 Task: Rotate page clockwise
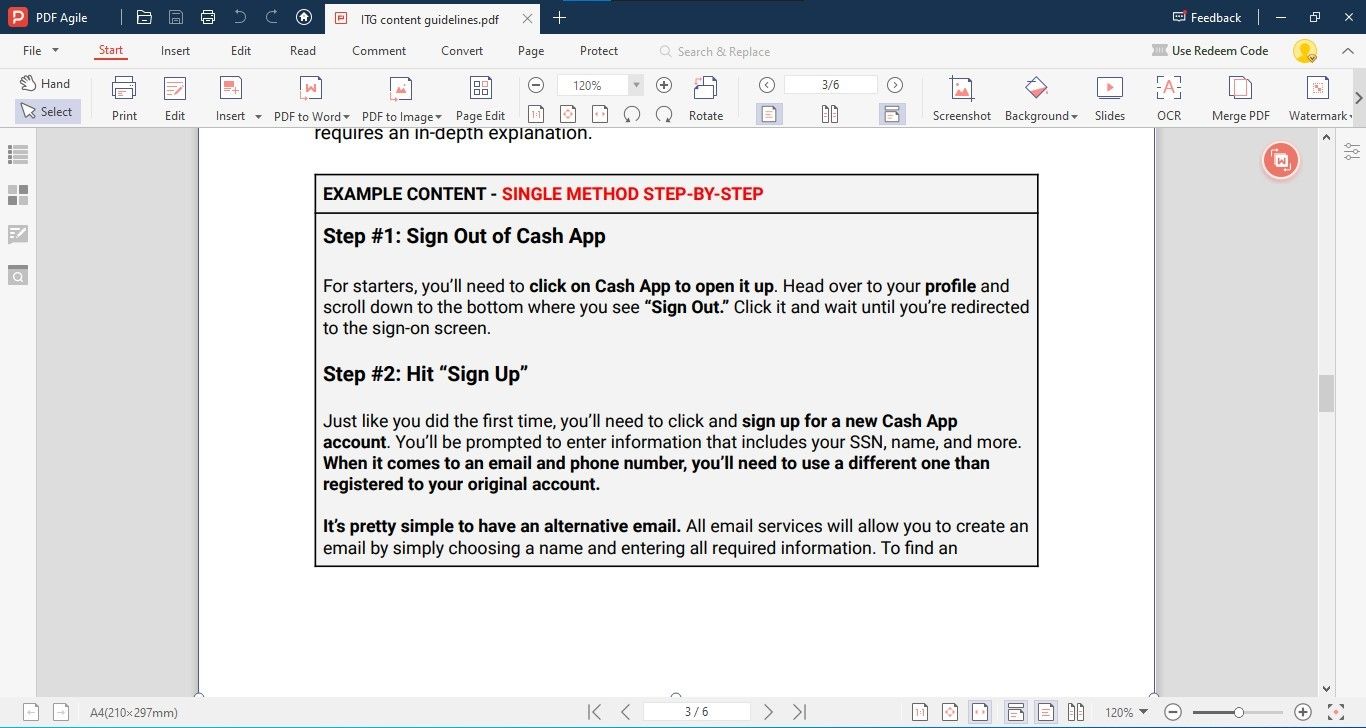coord(664,114)
